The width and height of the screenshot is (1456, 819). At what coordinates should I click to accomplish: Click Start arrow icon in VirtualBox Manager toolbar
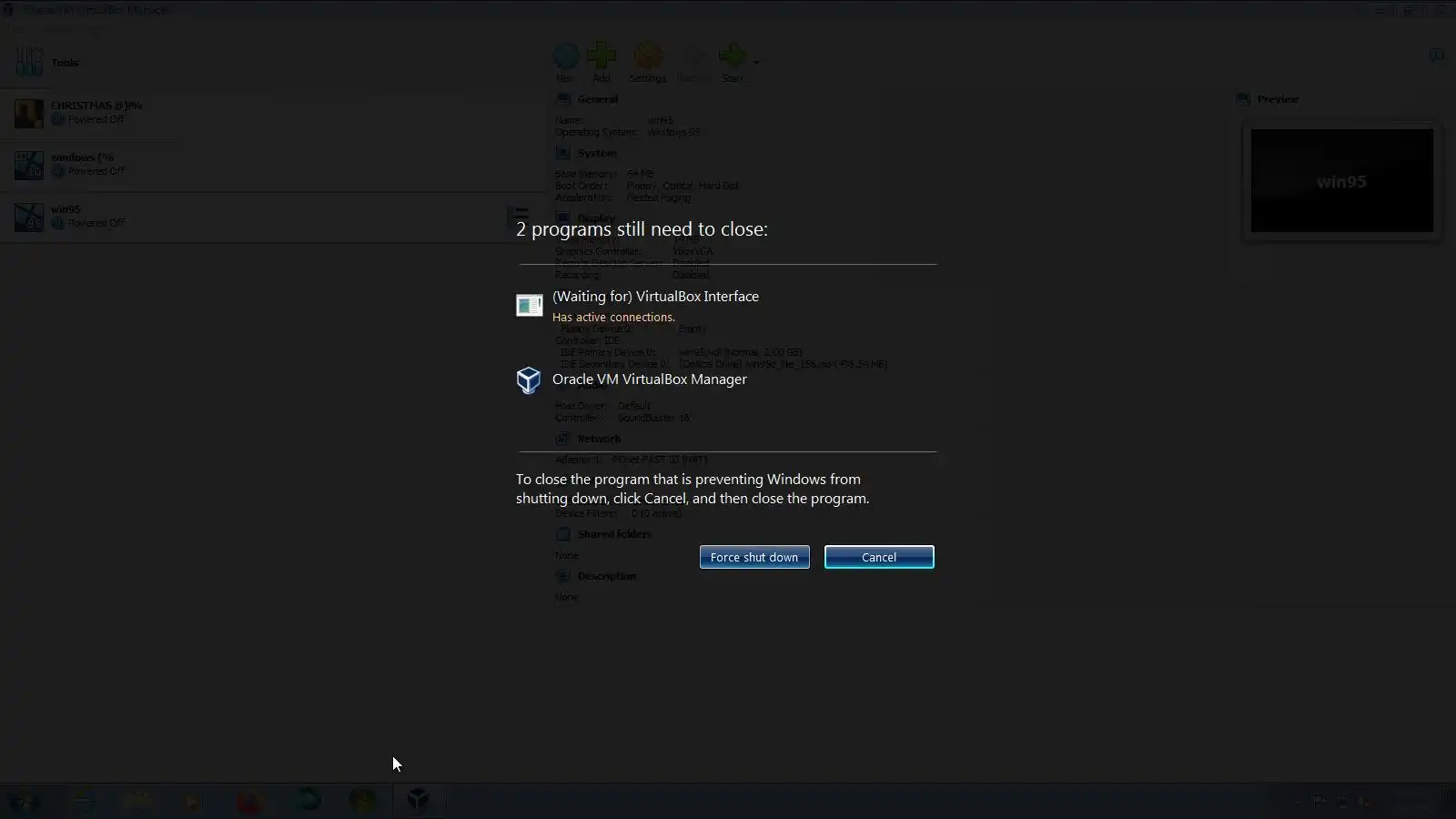[x=732, y=56]
